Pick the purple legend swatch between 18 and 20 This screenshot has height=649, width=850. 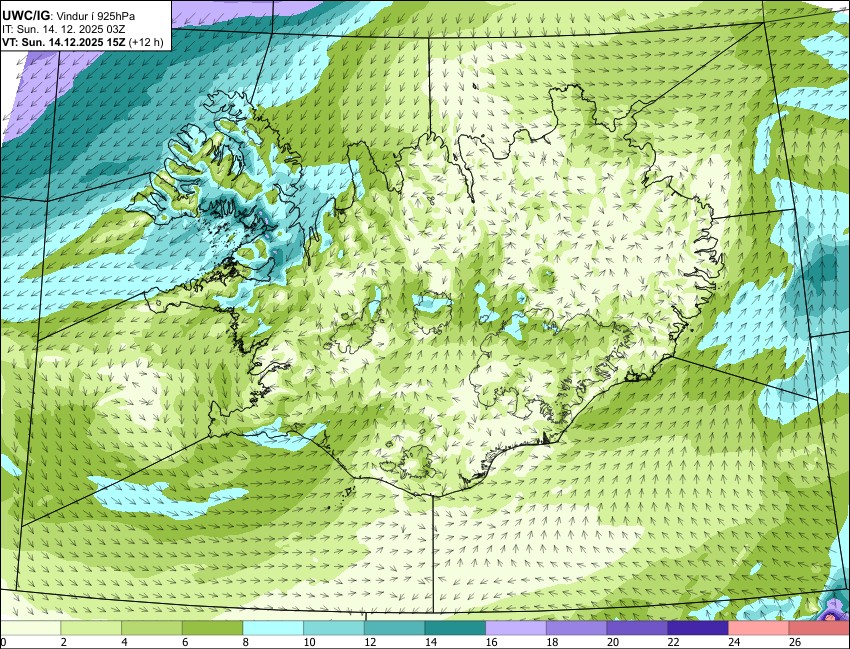(x=577, y=628)
